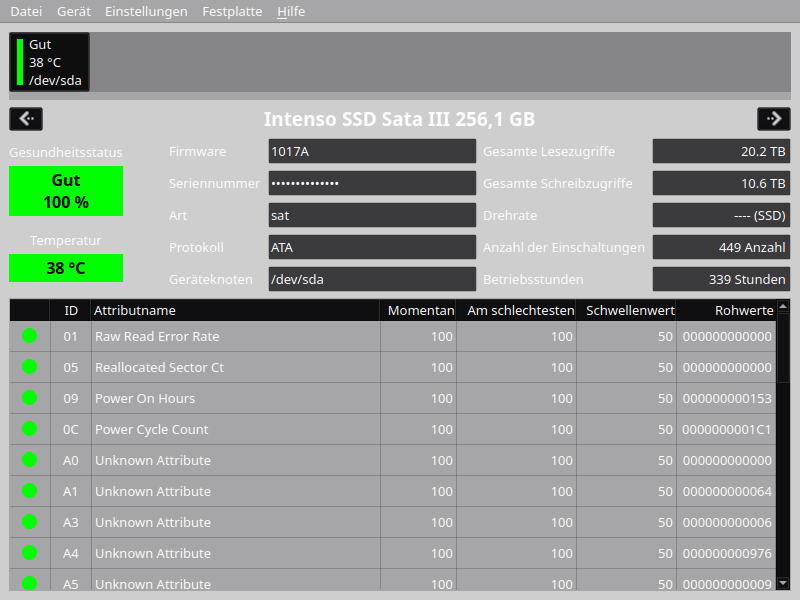Click the Unknown Attribute name in row A4

pyautogui.click(x=153, y=554)
